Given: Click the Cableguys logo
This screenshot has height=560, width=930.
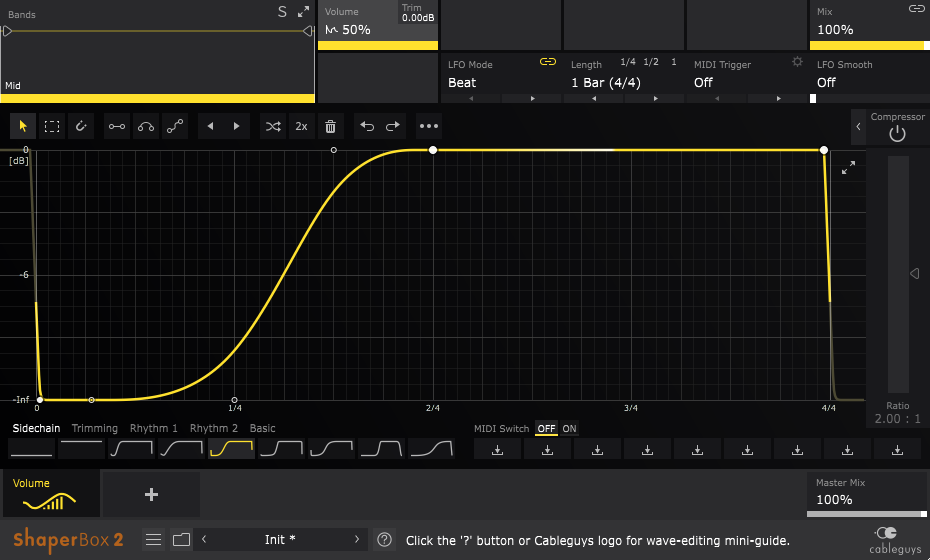Looking at the screenshot, I should (895, 540).
